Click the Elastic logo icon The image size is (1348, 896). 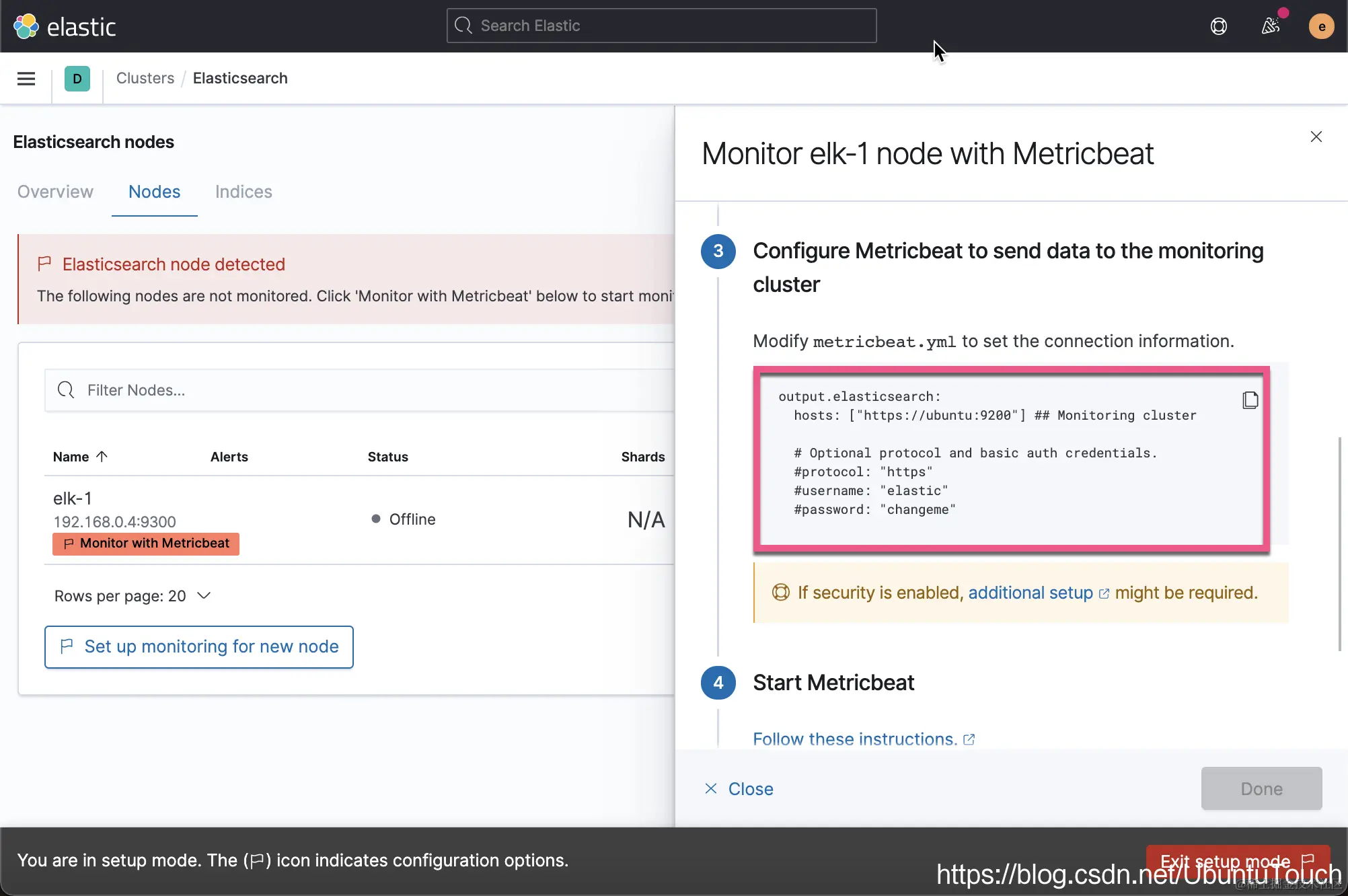coord(26,26)
